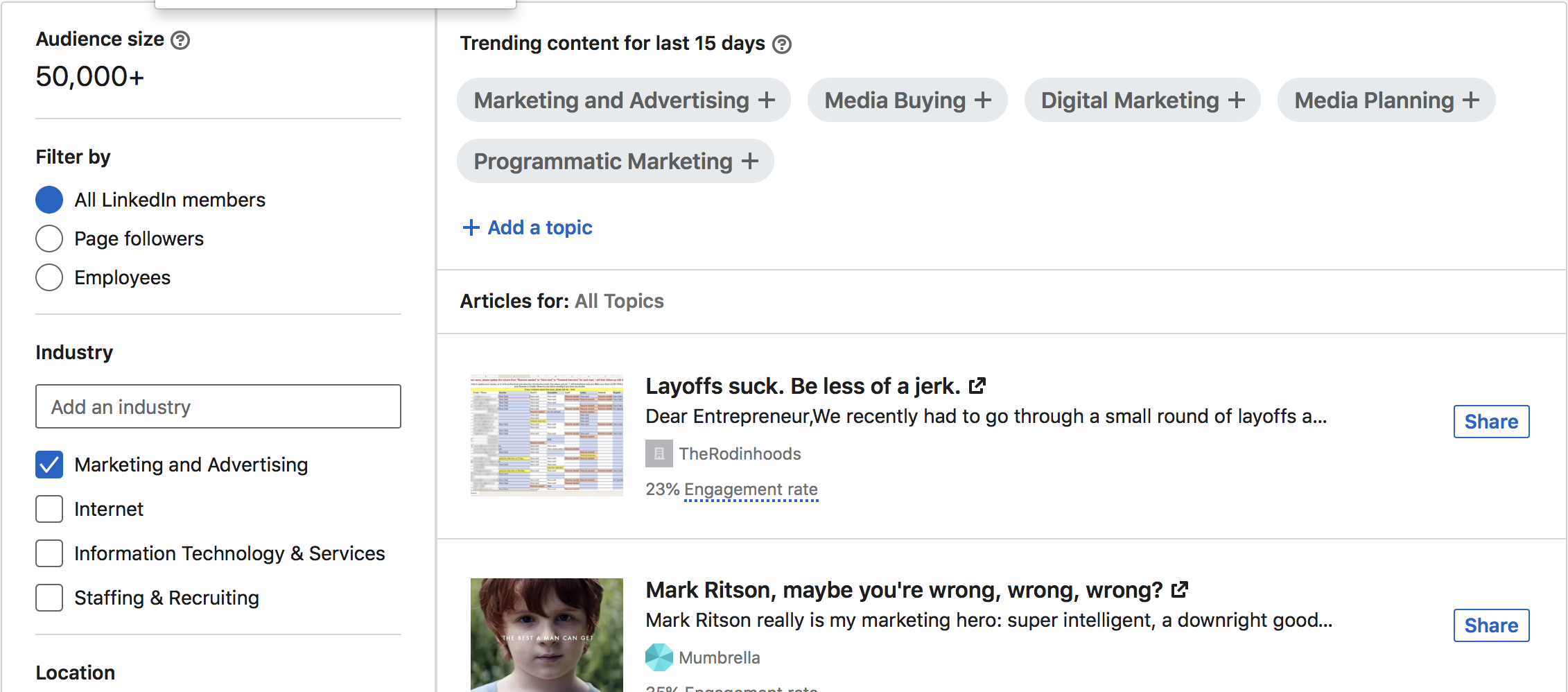Uncheck the Marketing and Advertising industry
1568x692 pixels.
49,465
